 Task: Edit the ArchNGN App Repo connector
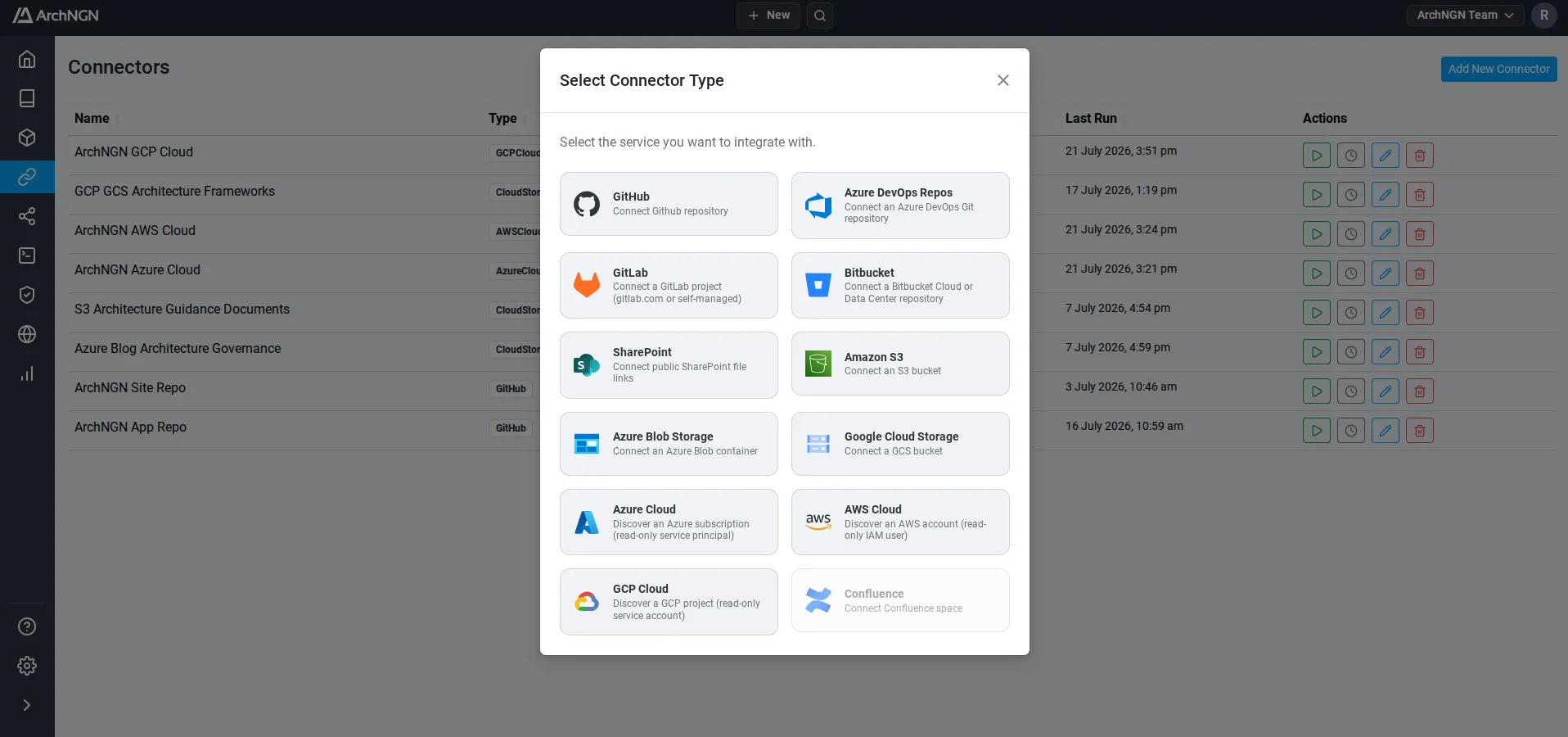point(1386,431)
